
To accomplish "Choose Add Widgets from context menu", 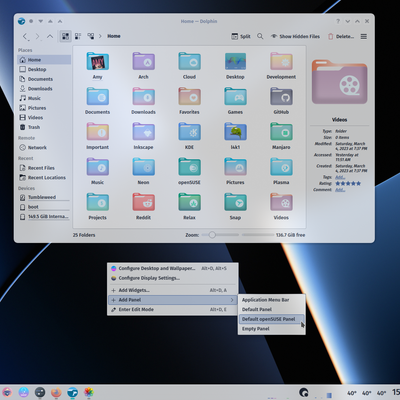I will click(173, 290).
